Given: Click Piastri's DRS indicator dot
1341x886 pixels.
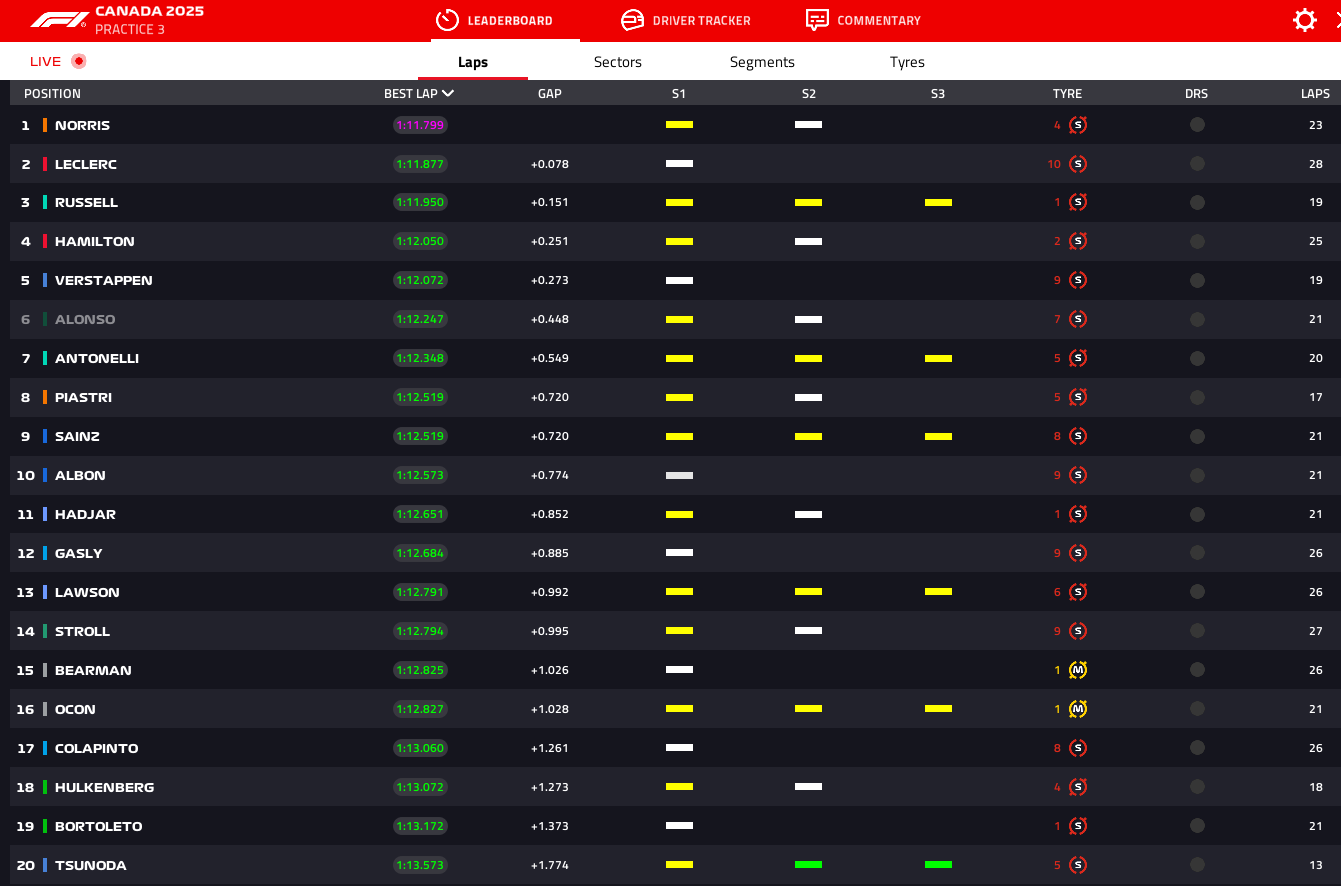Looking at the screenshot, I should (x=1197, y=397).
